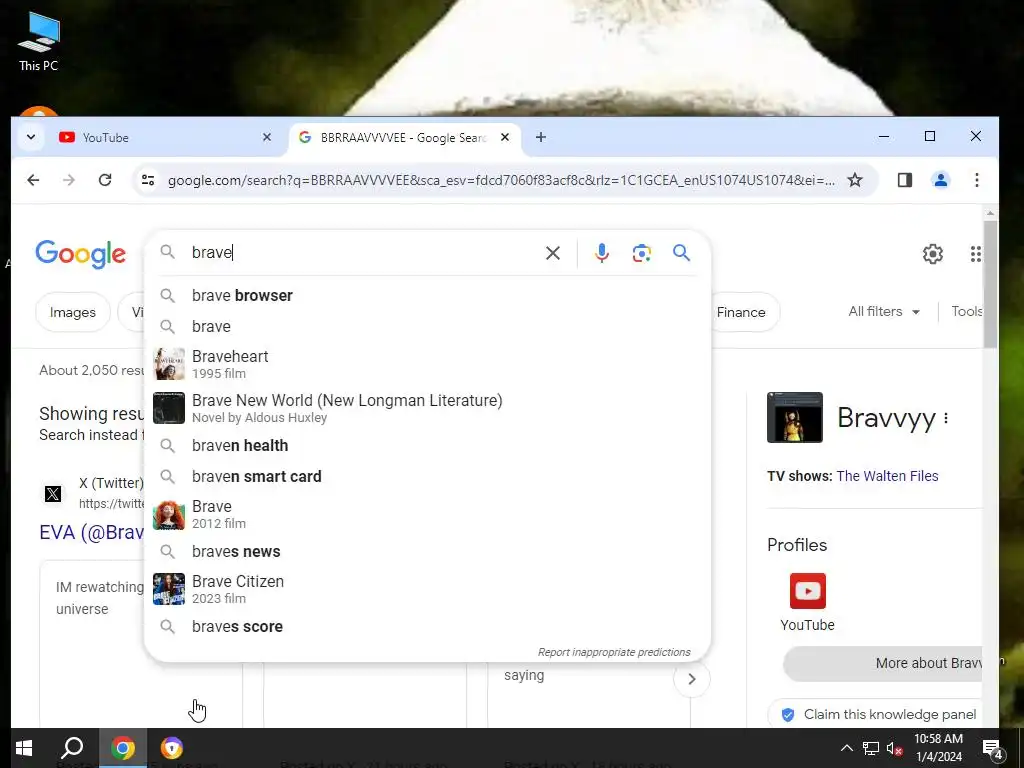Screen dimensions: 1024x768
Task: Go back with the browser back arrow
Action: (33, 180)
